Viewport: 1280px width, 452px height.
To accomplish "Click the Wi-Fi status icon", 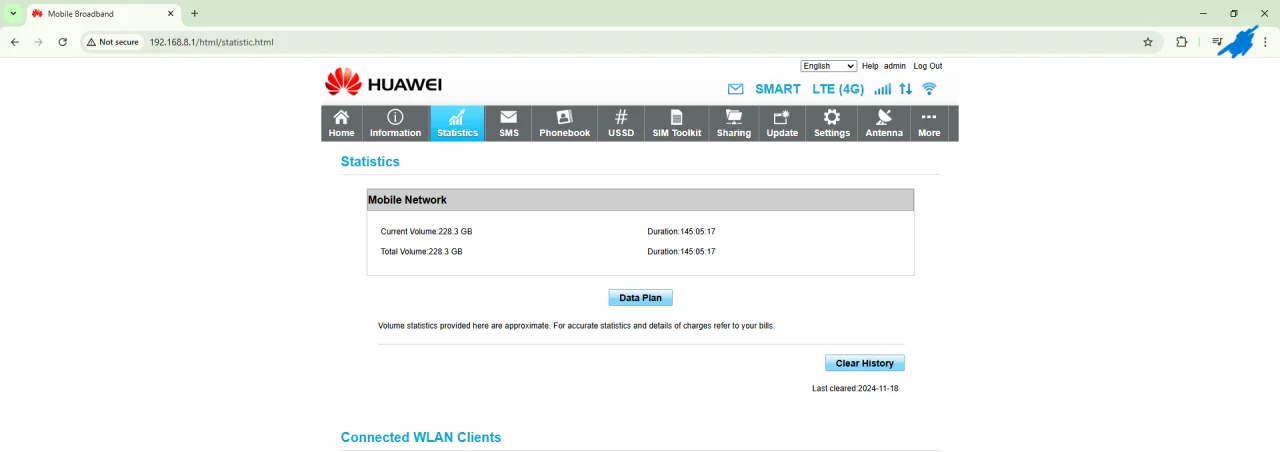I will click(x=930, y=89).
